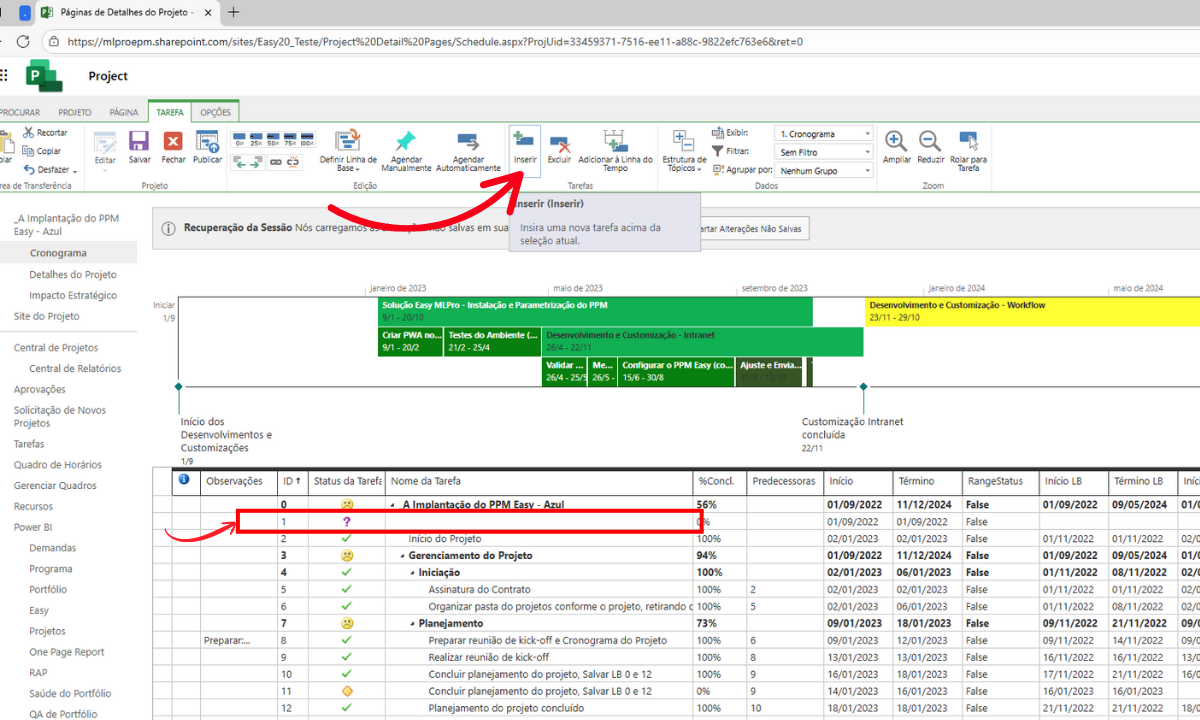Open the Power BI navigation link
Image resolution: width=1200 pixels, height=720 pixels.
[x=32, y=527]
